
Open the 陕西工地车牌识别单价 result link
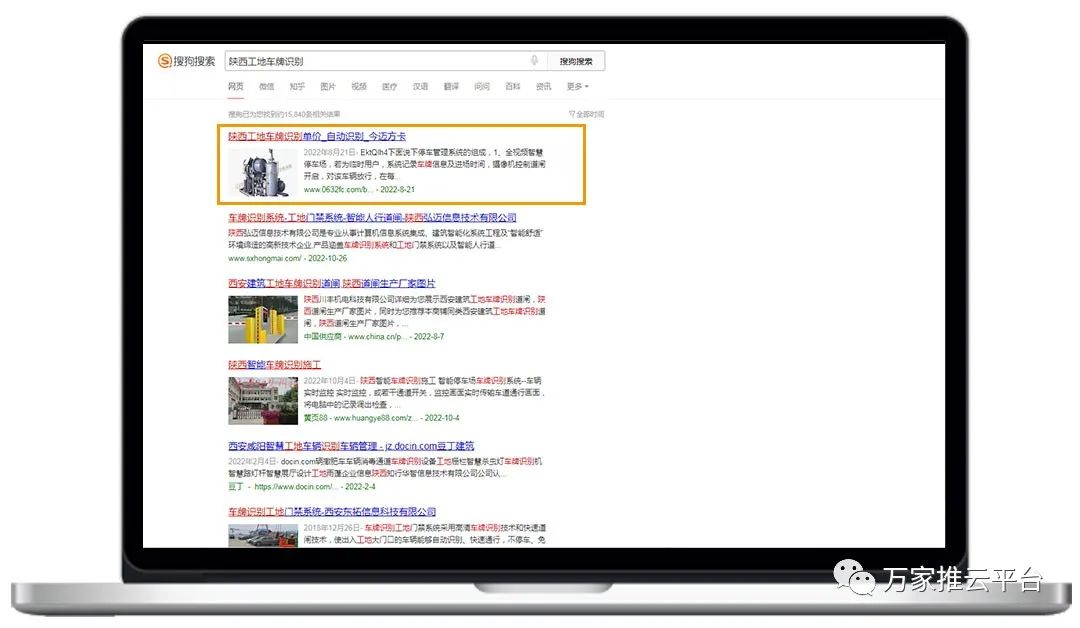[316, 136]
